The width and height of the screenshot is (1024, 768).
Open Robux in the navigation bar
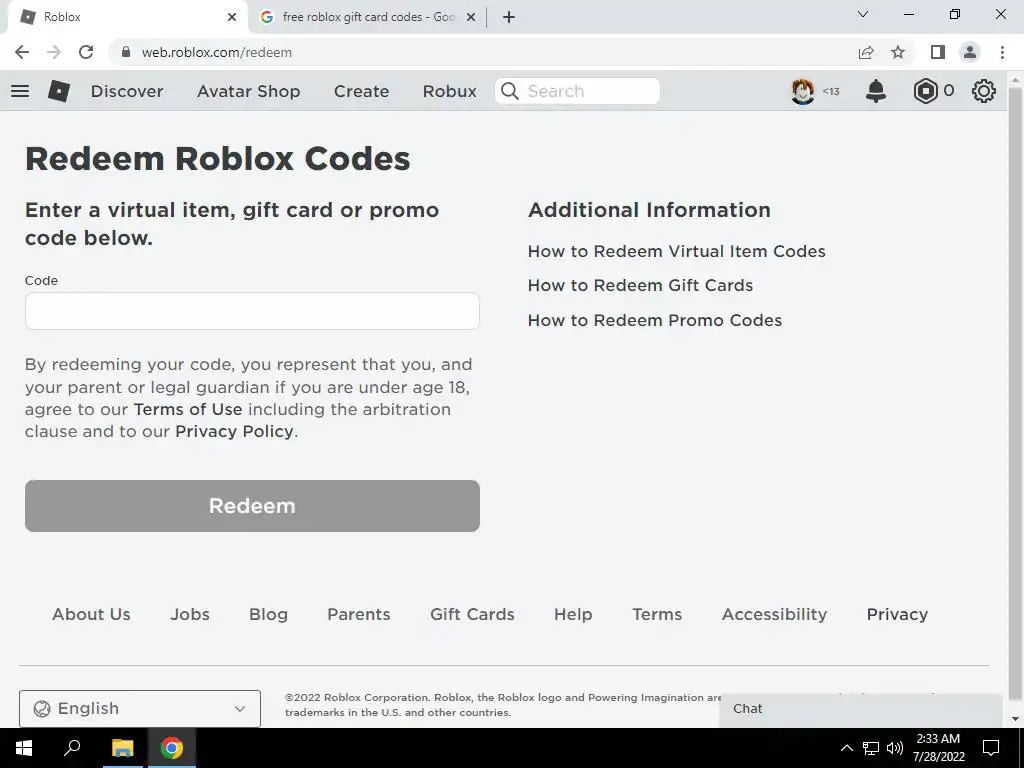(450, 91)
